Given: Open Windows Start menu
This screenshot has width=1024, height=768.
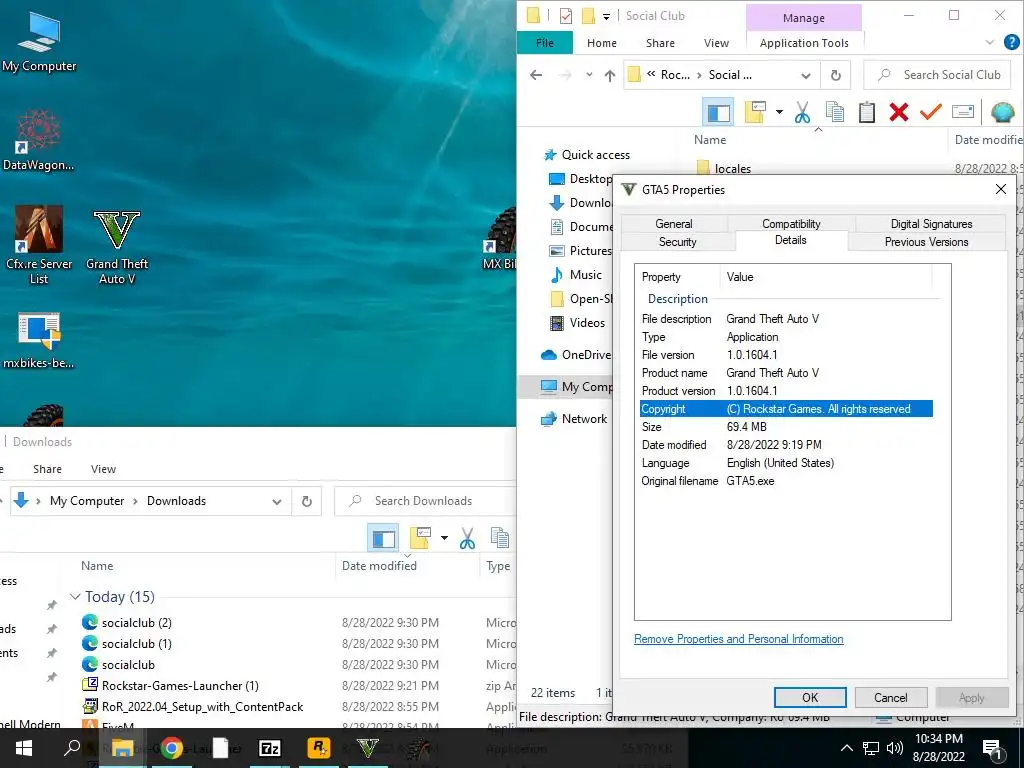Looking at the screenshot, I should click(x=24, y=748).
